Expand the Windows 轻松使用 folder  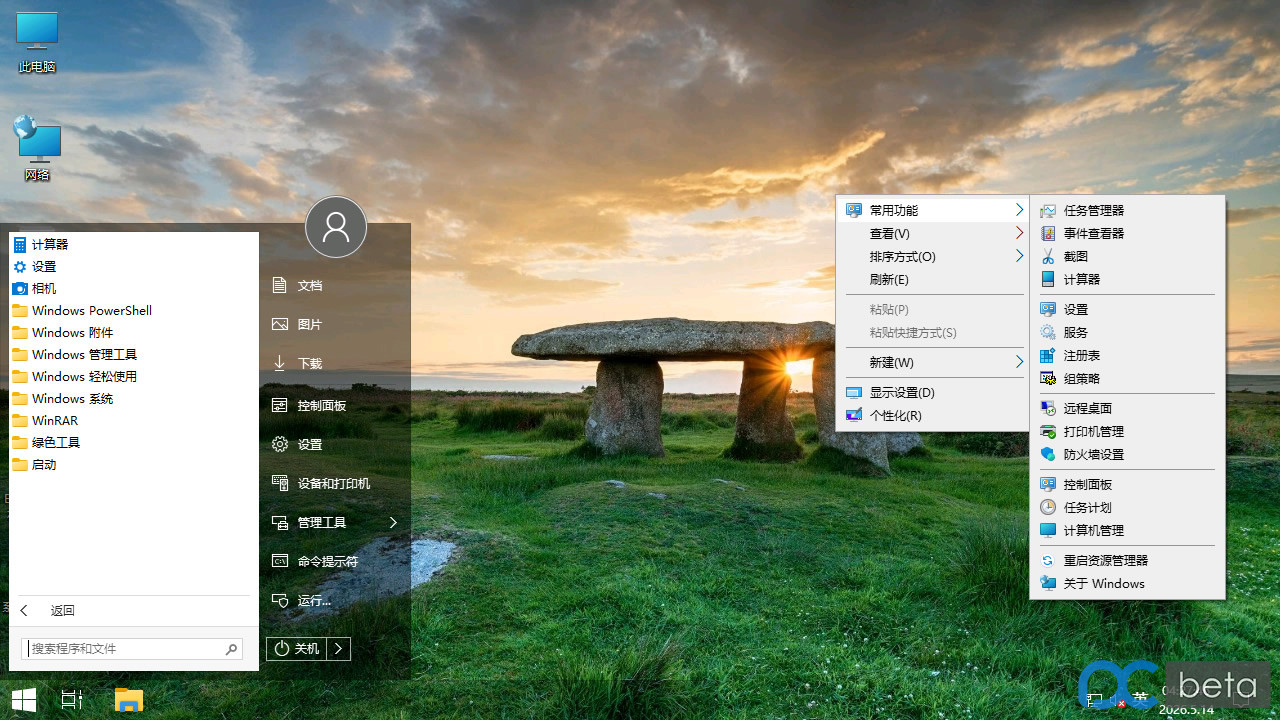pyautogui.click(x=134, y=376)
